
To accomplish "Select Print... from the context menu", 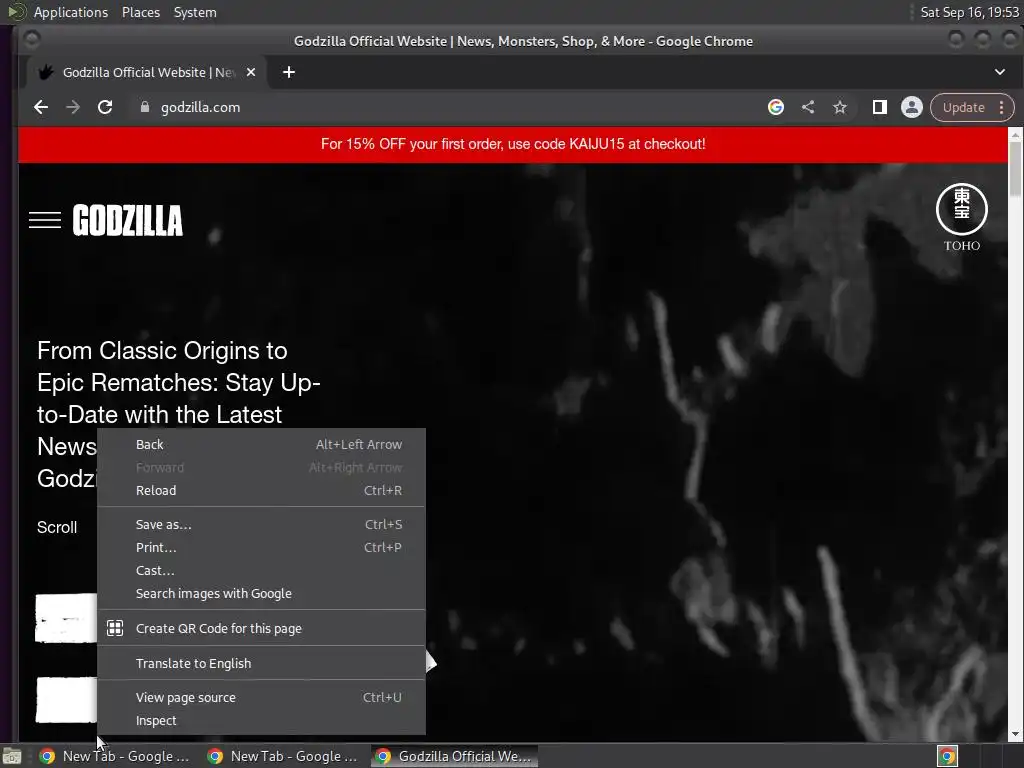I will (x=261, y=547).
